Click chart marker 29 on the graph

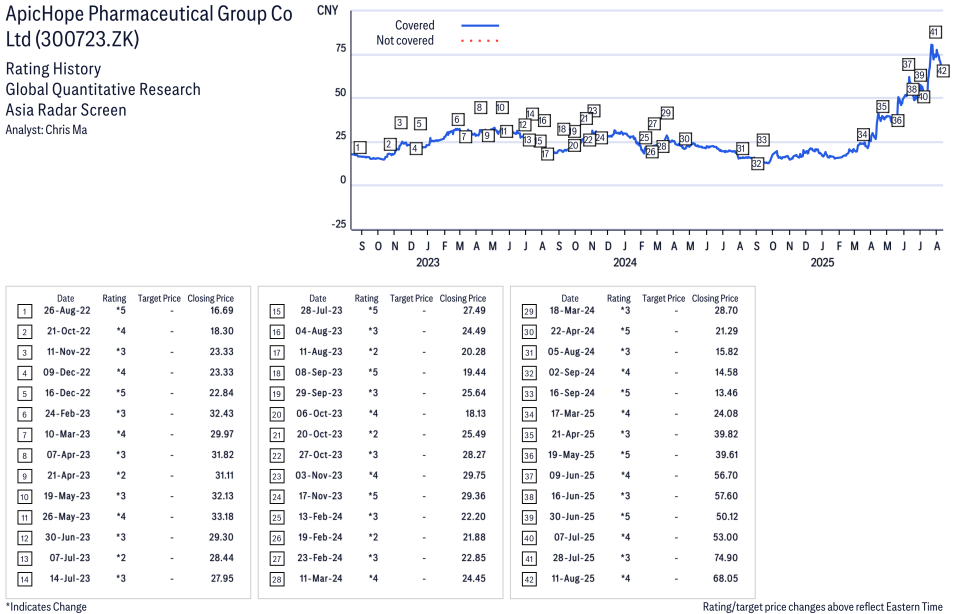pos(666,113)
